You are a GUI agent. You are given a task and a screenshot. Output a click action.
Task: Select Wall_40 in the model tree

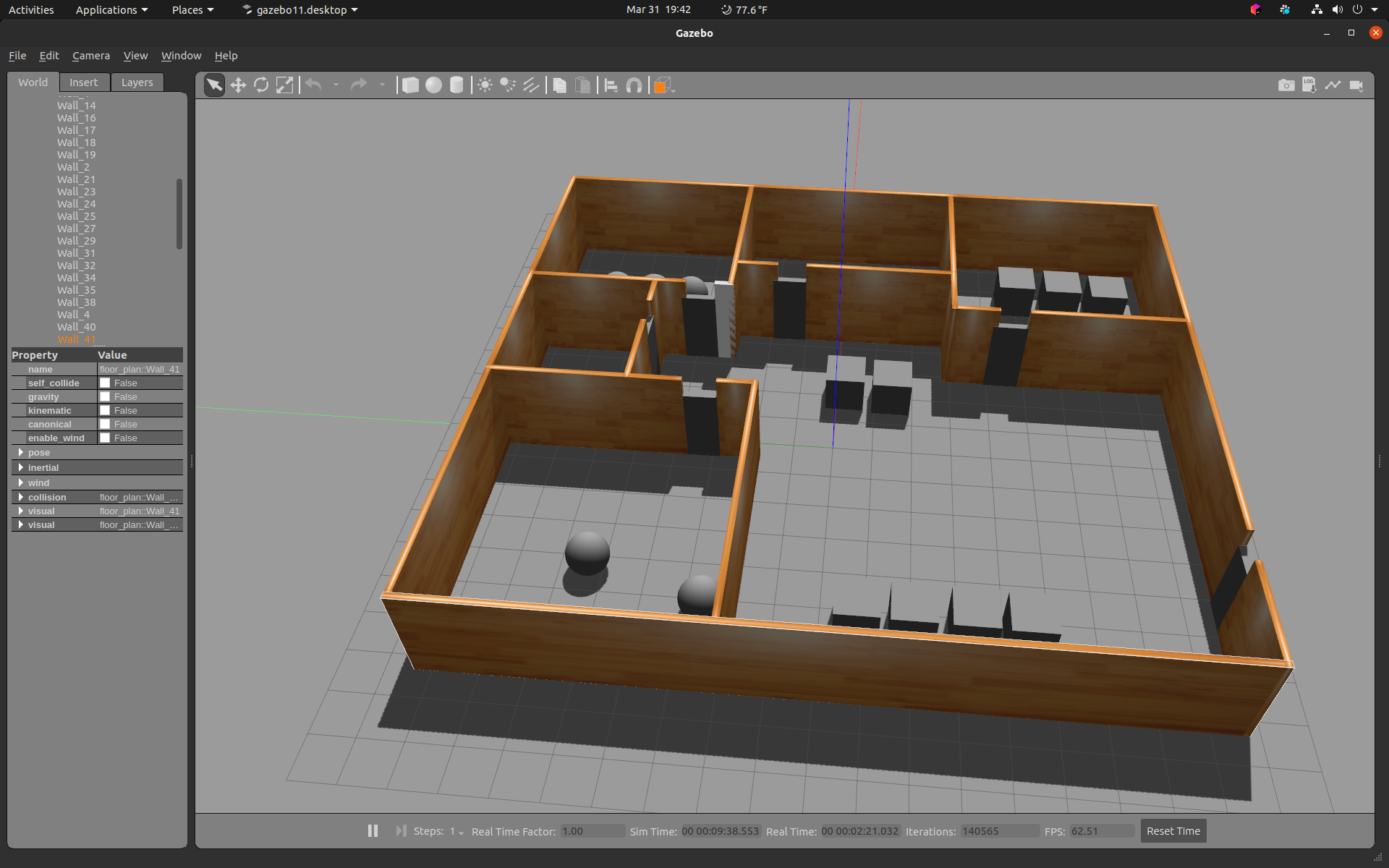77,327
